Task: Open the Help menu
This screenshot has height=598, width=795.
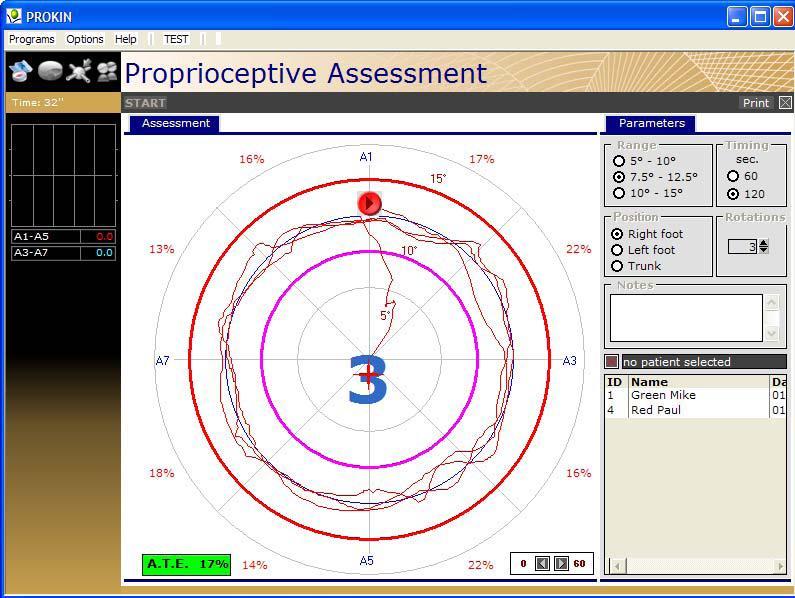Action: [125, 39]
